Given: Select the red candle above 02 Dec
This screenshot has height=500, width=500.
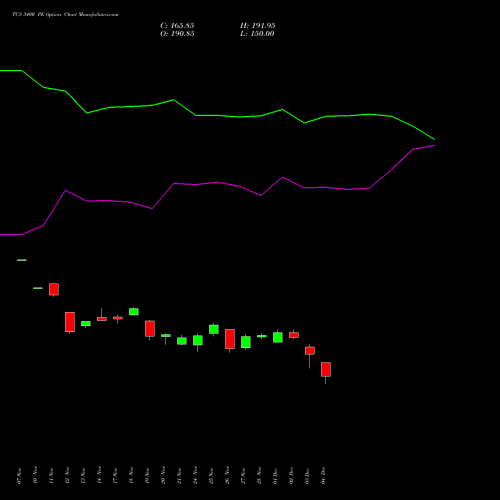Looking at the screenshot, I should 294,335.
